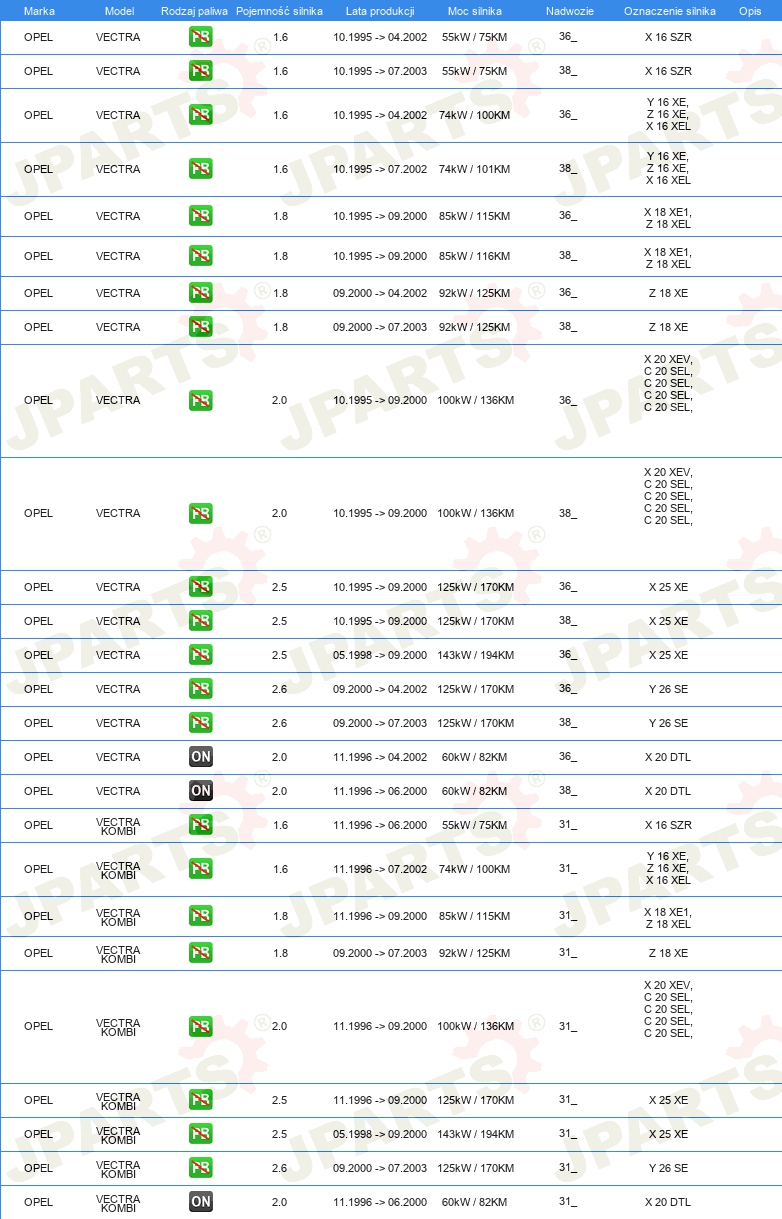Screen dimensions: 782x1219
Task: Select ON diesel icon of Vectra X 20 DTL 38_ row
Action: [x=200, y=791]
